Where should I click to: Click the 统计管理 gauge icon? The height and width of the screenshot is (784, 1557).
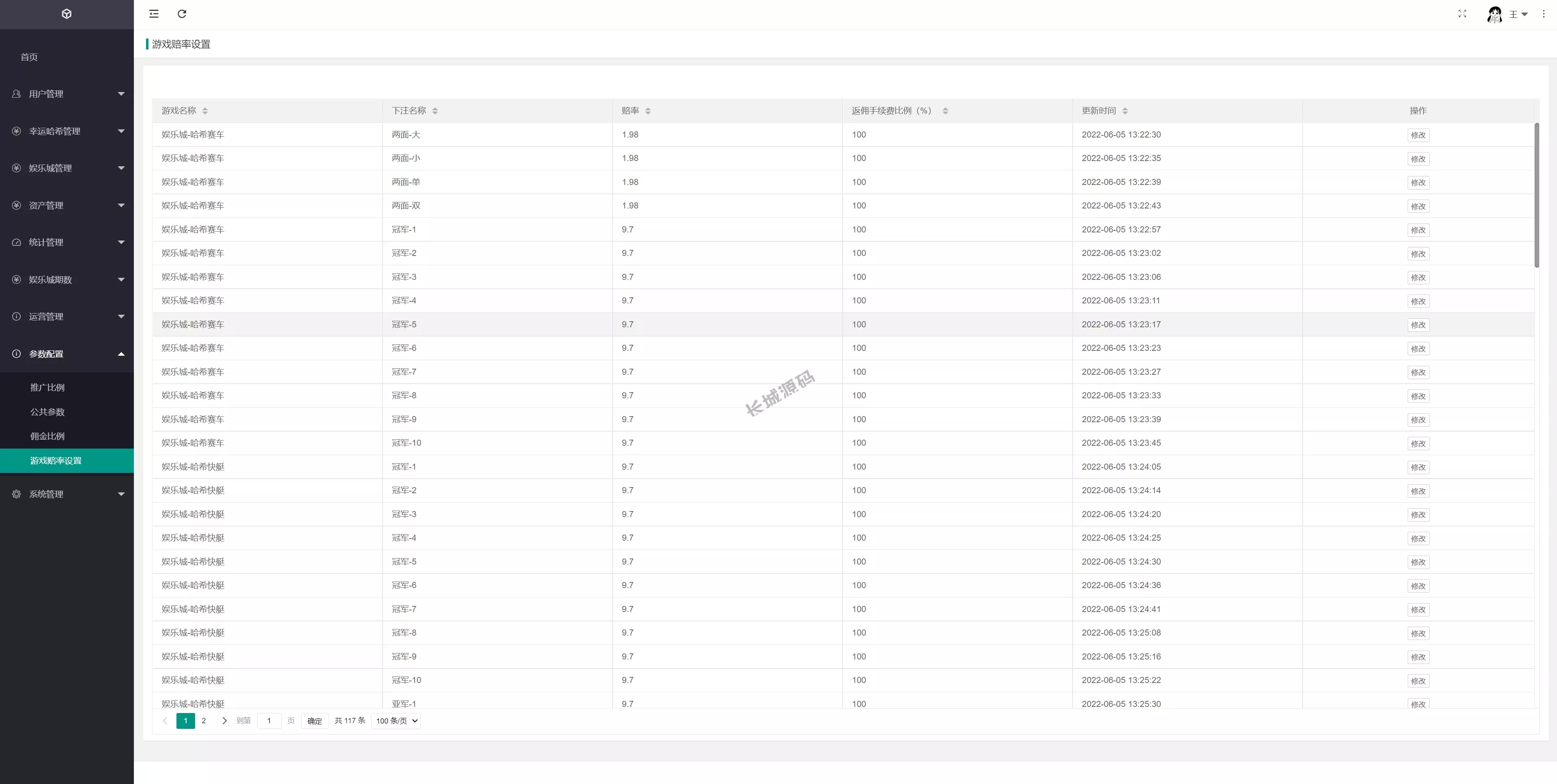point(16,243)
